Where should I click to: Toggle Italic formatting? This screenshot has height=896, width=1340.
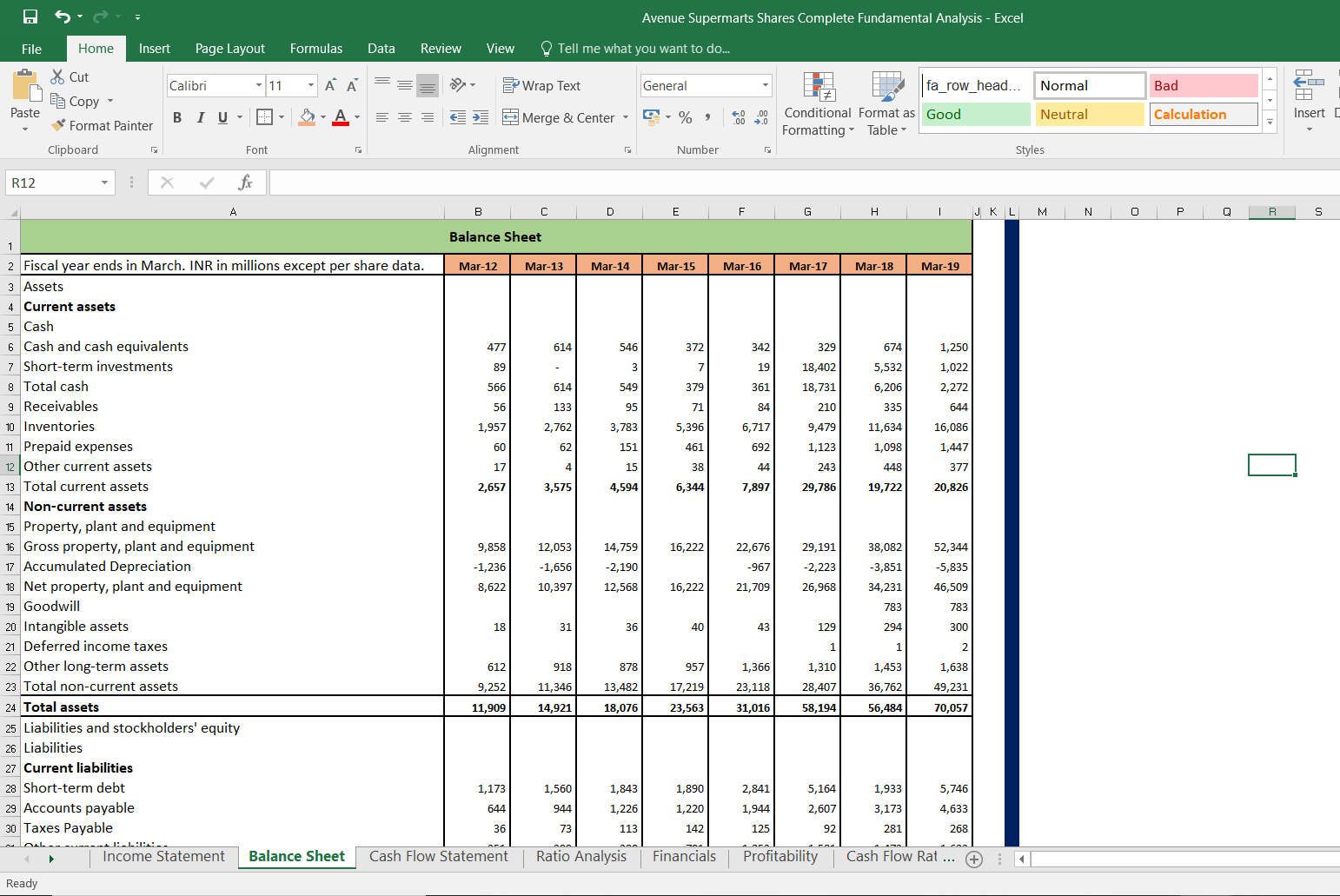pos(201,117)
